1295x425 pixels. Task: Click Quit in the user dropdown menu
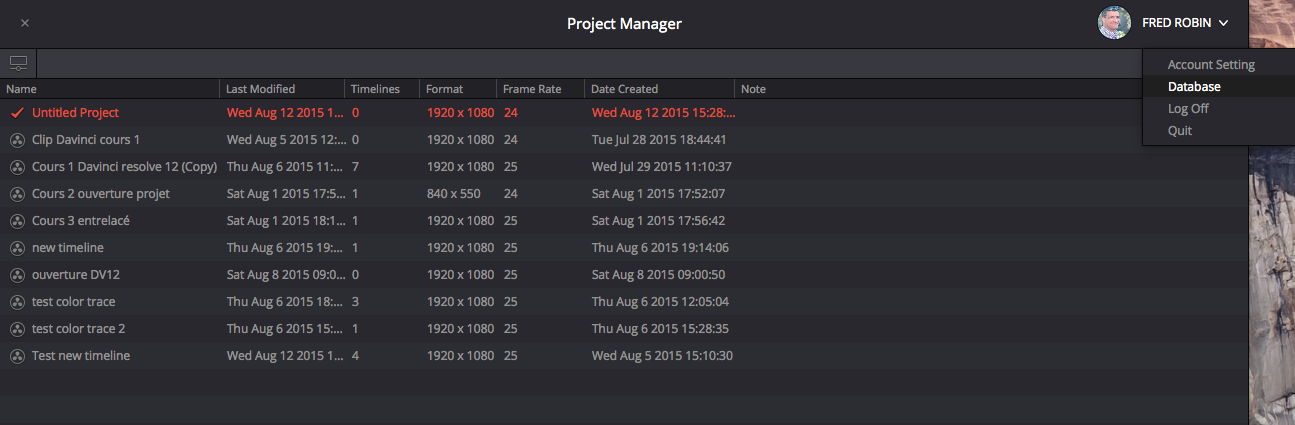[1180, 131]
